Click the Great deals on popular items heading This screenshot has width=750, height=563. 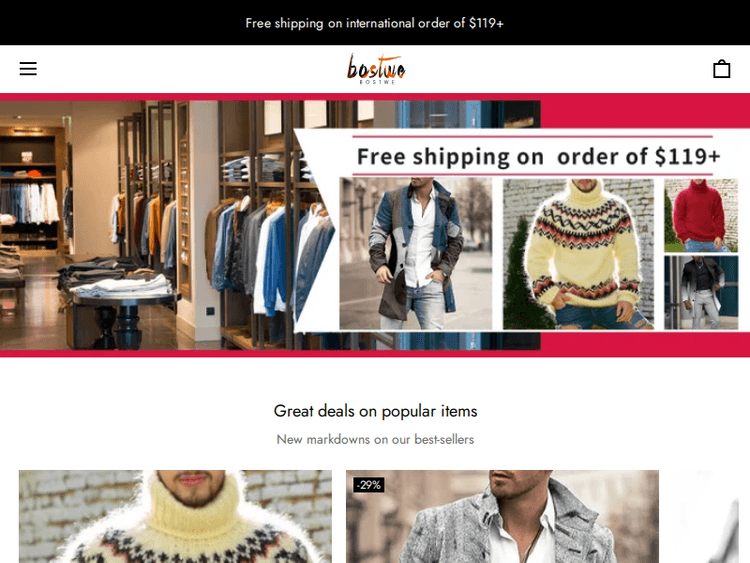(x=375, y=411)
